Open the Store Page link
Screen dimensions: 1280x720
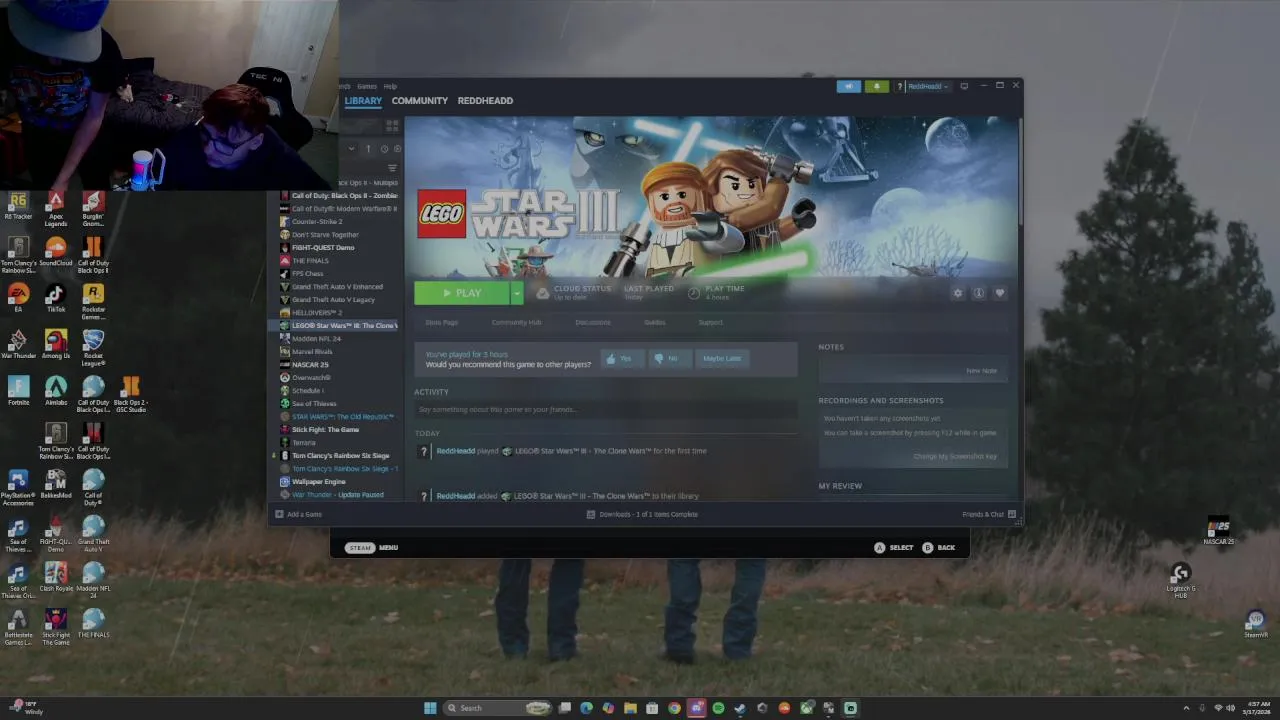click(x=441, y=322)
